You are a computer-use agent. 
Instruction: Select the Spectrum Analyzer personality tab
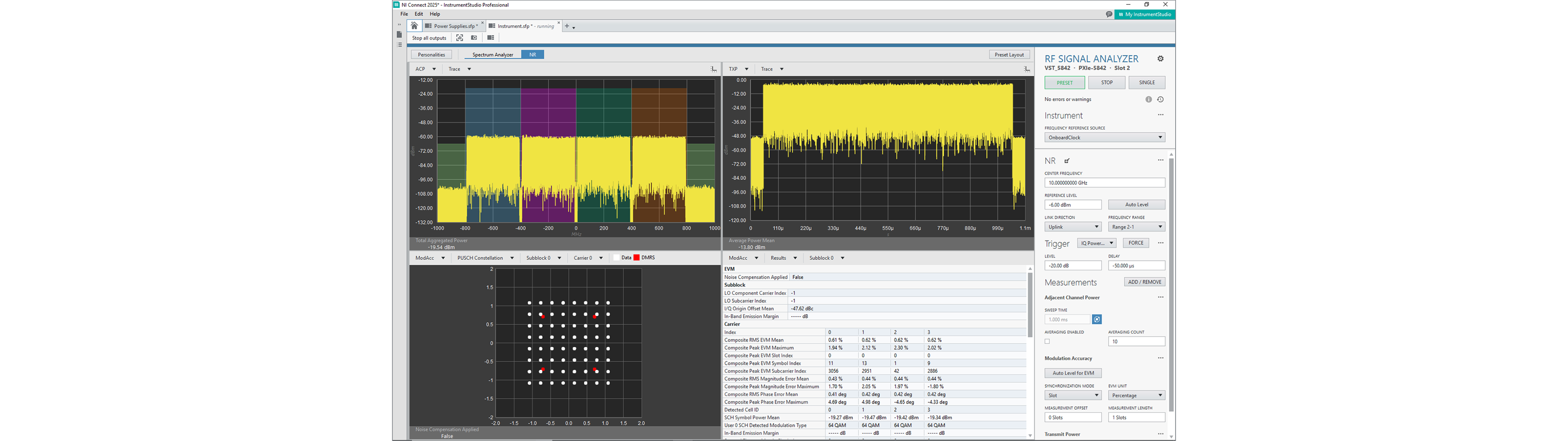pos(492,55)
